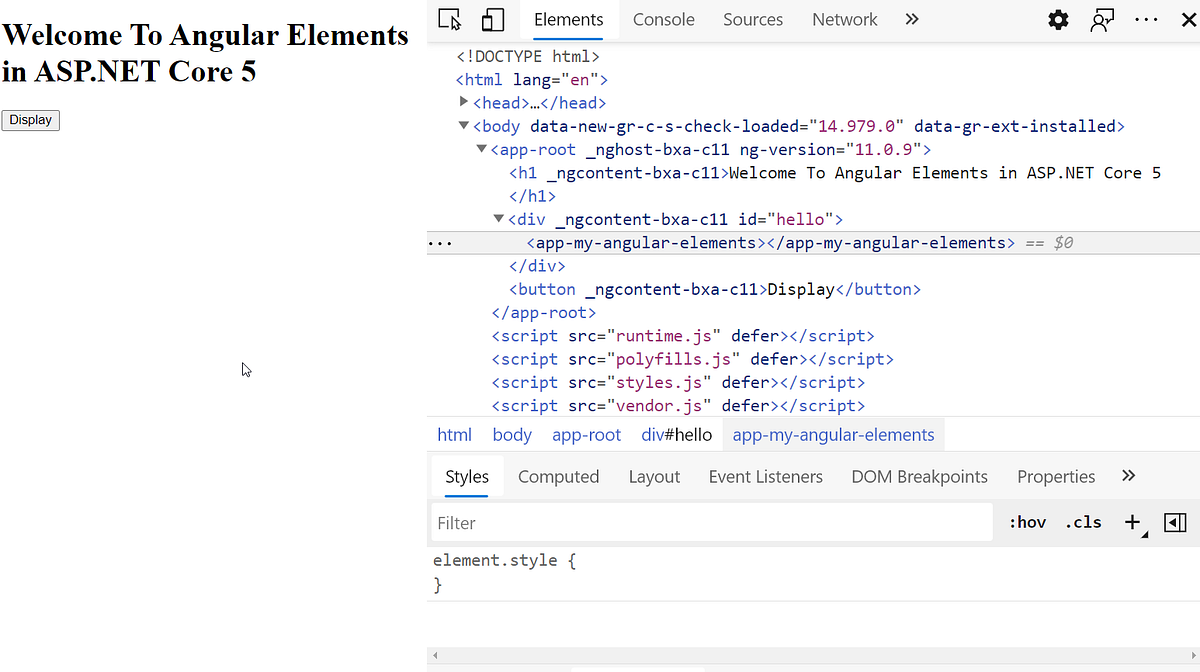
Task: Click the new style rule plus icon
Action: 1134,523
